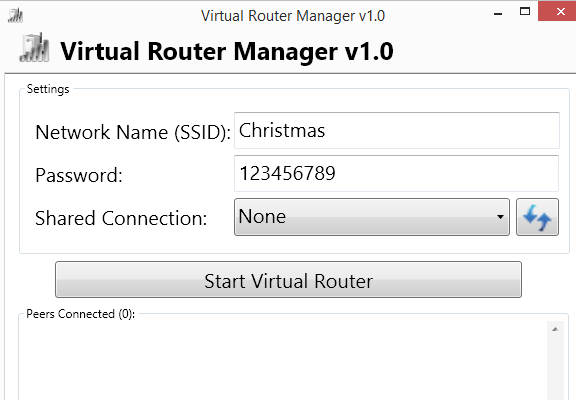Close the Virtual Router Manager window

click(x=559, y=11)
